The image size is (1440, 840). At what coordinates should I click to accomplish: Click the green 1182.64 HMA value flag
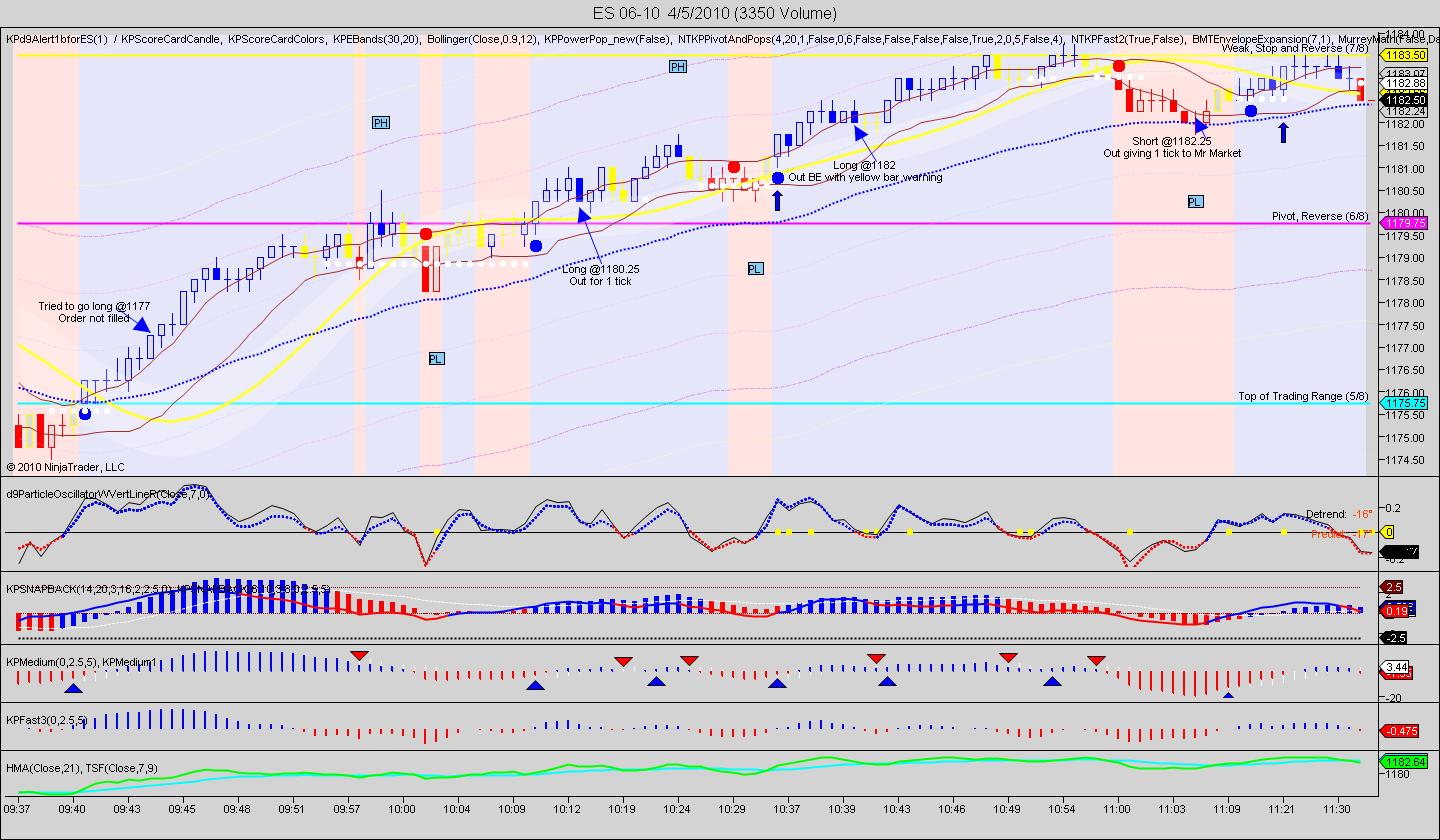(x=1404, y=761)
